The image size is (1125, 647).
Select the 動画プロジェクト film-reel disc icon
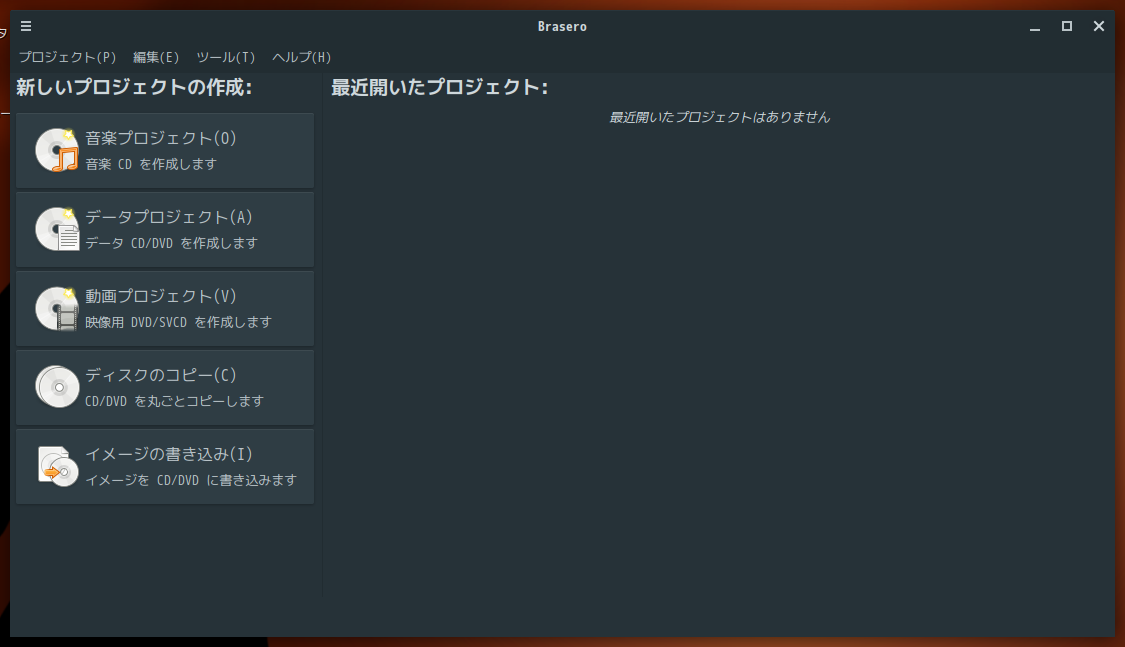(x=57, y=307)
